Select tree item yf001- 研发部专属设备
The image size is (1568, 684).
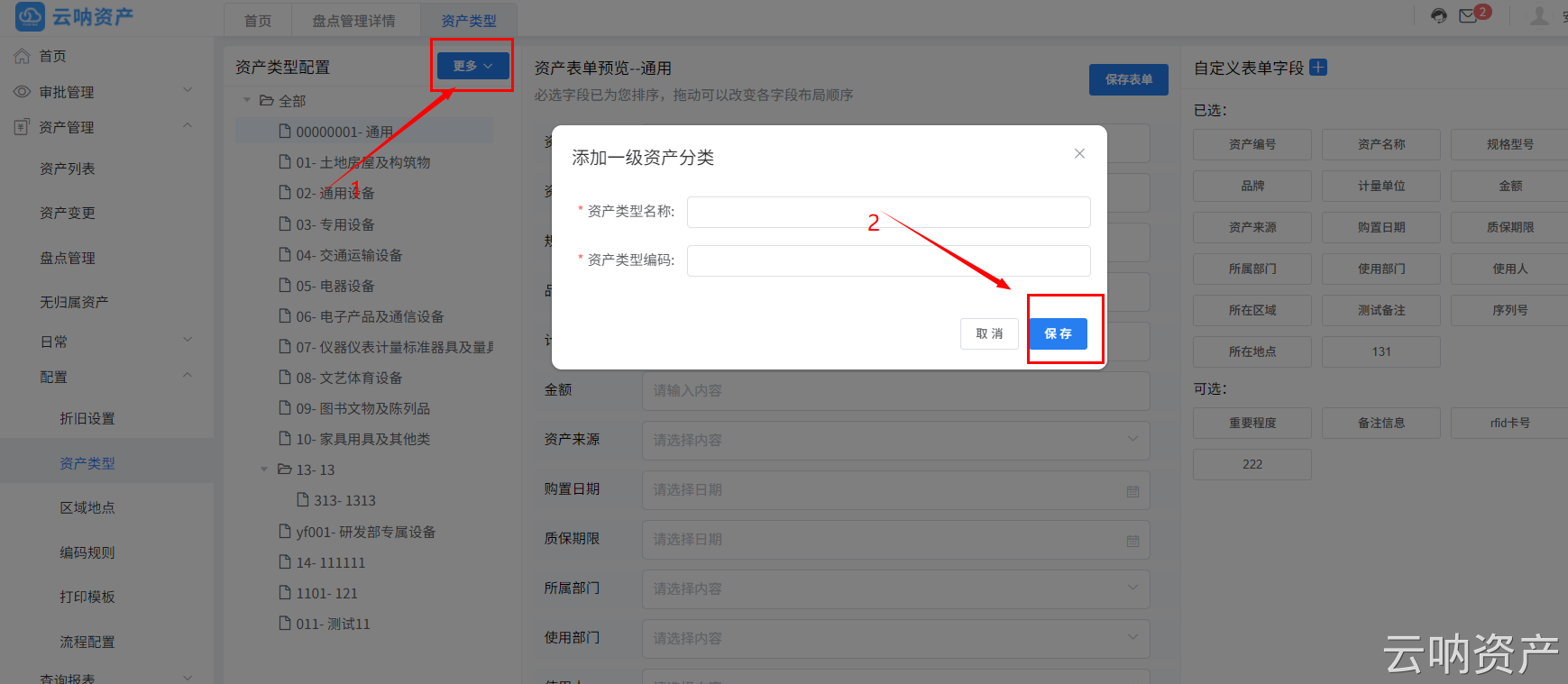pyautogui.click(x=365, y=532)
